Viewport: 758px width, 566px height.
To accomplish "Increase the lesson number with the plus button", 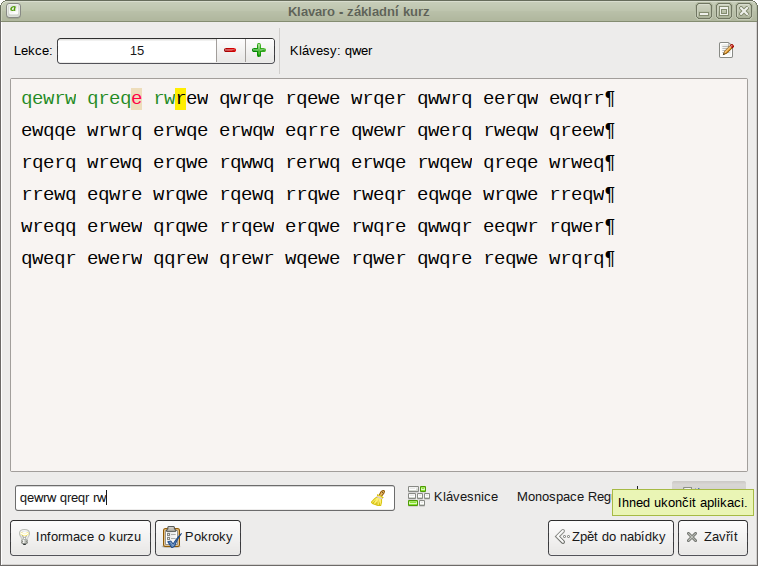I will (x=260, y=51).
